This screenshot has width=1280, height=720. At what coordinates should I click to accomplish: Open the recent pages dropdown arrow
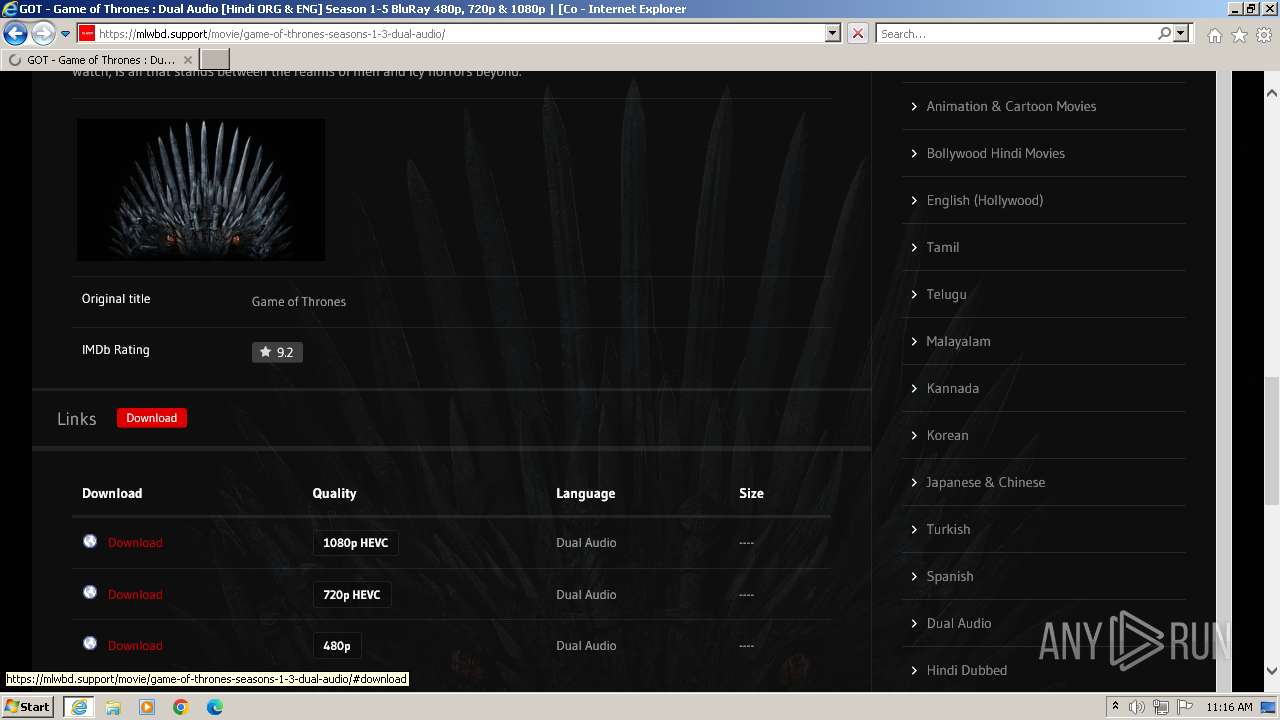tap(65, 34)
